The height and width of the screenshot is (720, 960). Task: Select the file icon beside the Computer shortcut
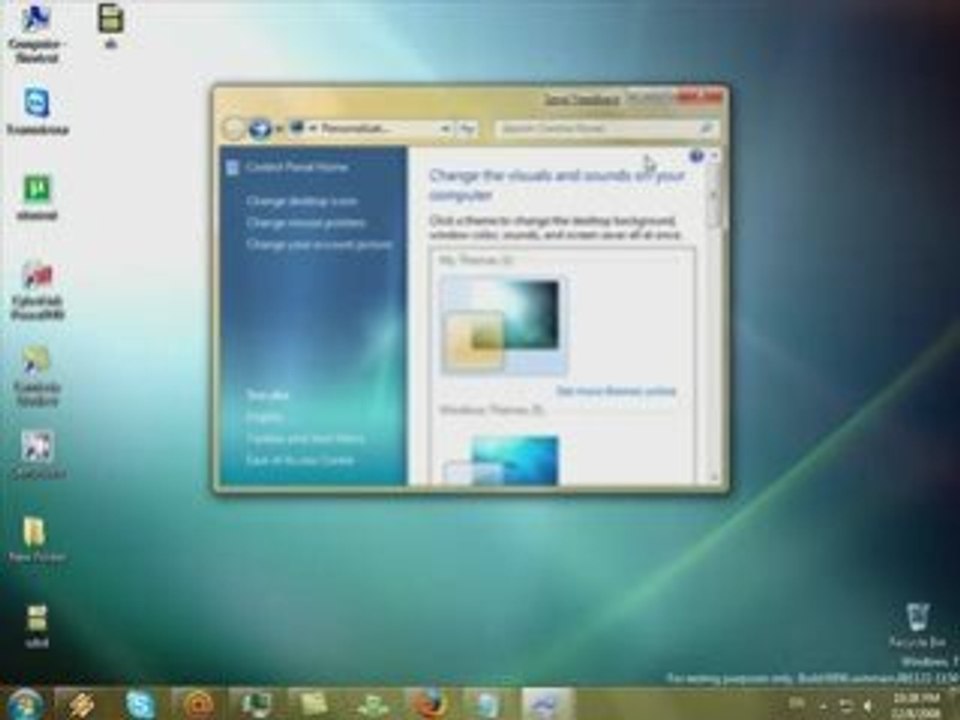111,26
